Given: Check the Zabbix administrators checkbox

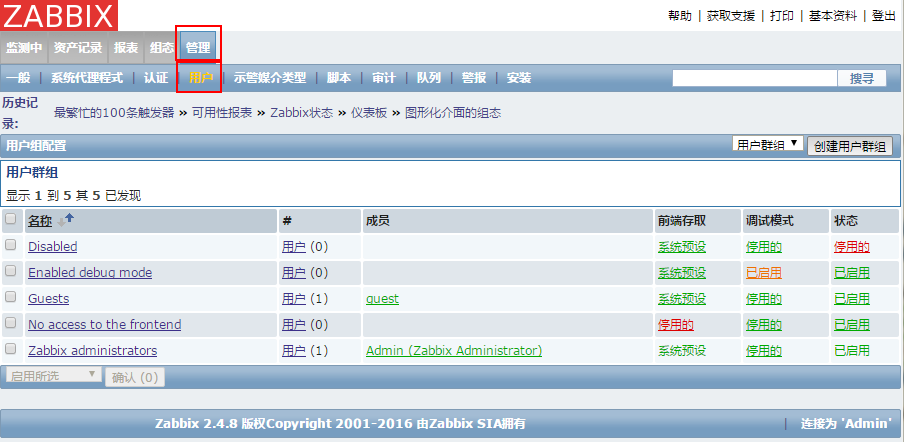Looking at the screenshot, I should pos(10,349).
